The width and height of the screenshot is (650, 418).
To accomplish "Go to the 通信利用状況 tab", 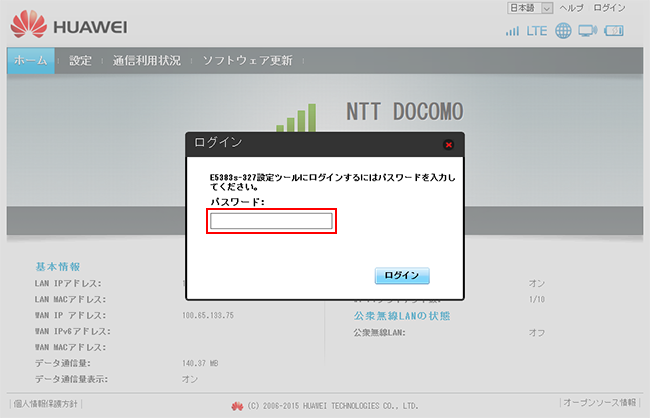I will [147, 60].
